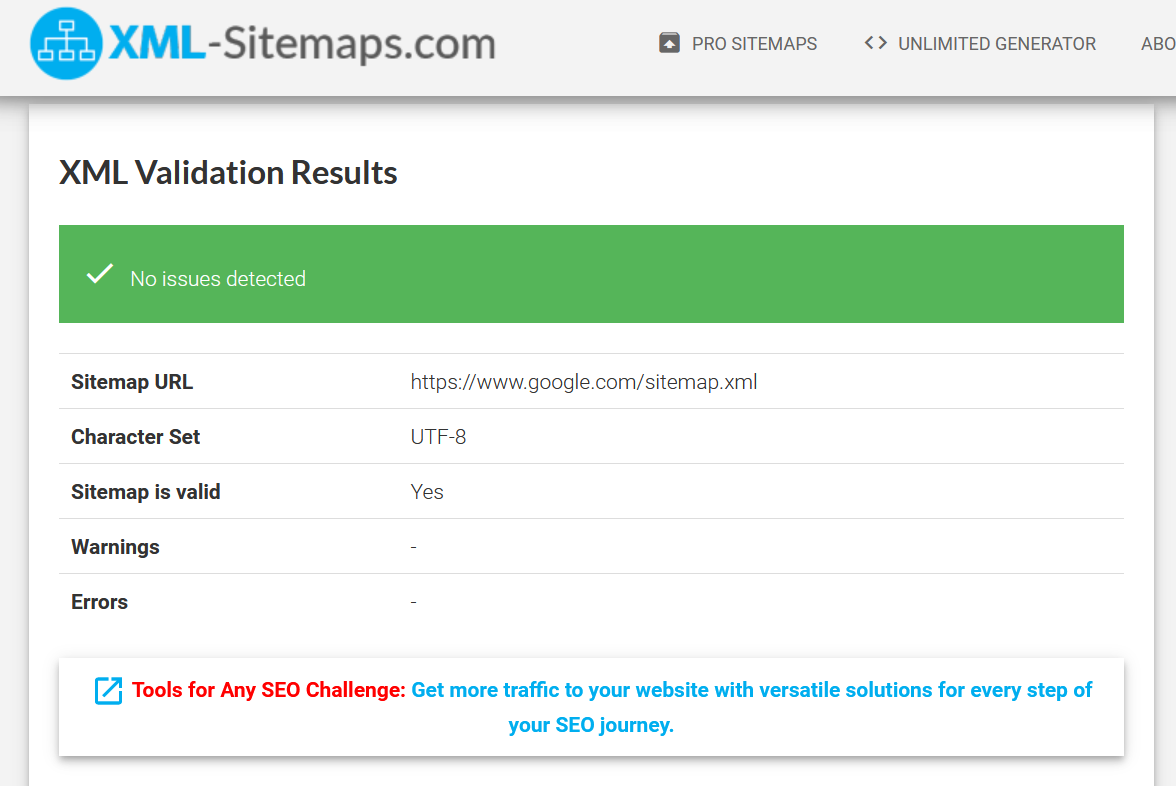Viewport: 1176px width, 786px height.
Task: Select the "Errors" row label
Action: coord(100,602)
